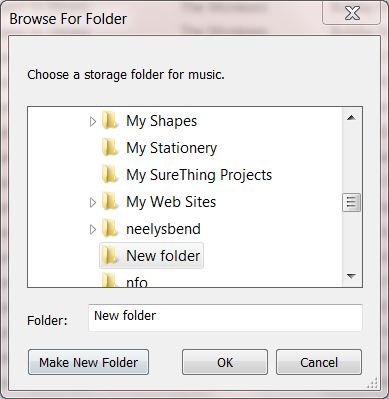Select the My Shapes folder icon

point(110,121)
